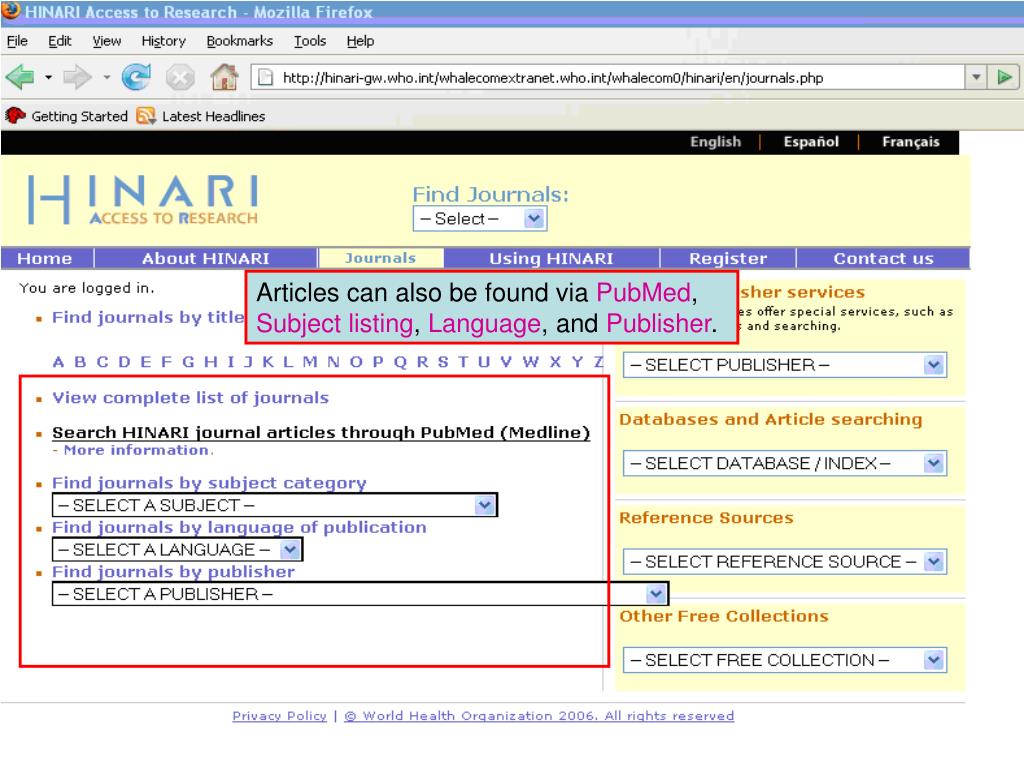Open the SELECT REFERENCE SOURCE dropdown
The image size is (1024, 768).
[x=785, y=562]
